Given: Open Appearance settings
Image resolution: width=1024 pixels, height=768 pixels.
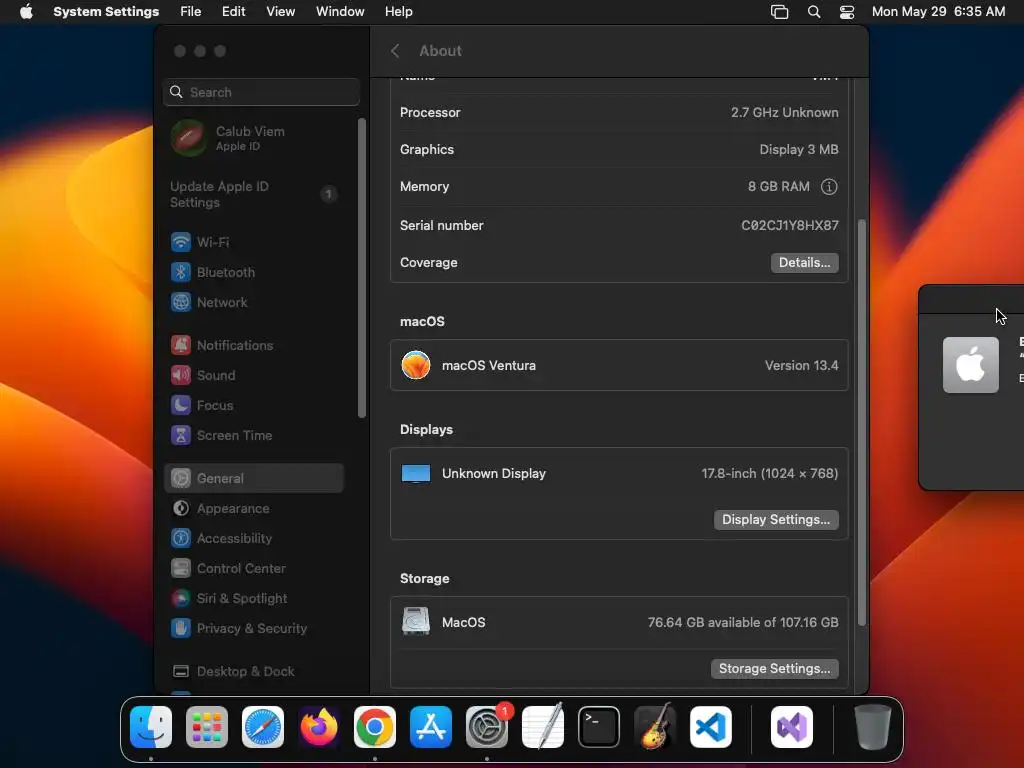Looking at the screenshot, I should pos(253,508).
